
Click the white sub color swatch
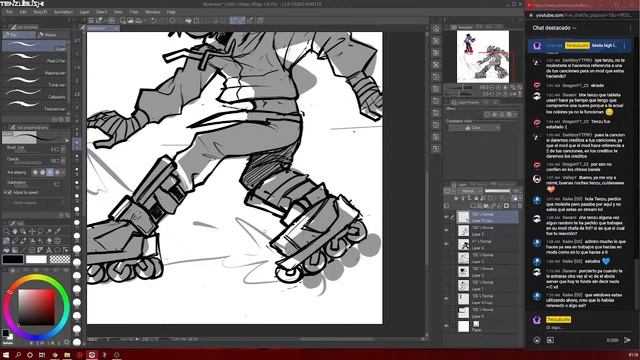36,259
